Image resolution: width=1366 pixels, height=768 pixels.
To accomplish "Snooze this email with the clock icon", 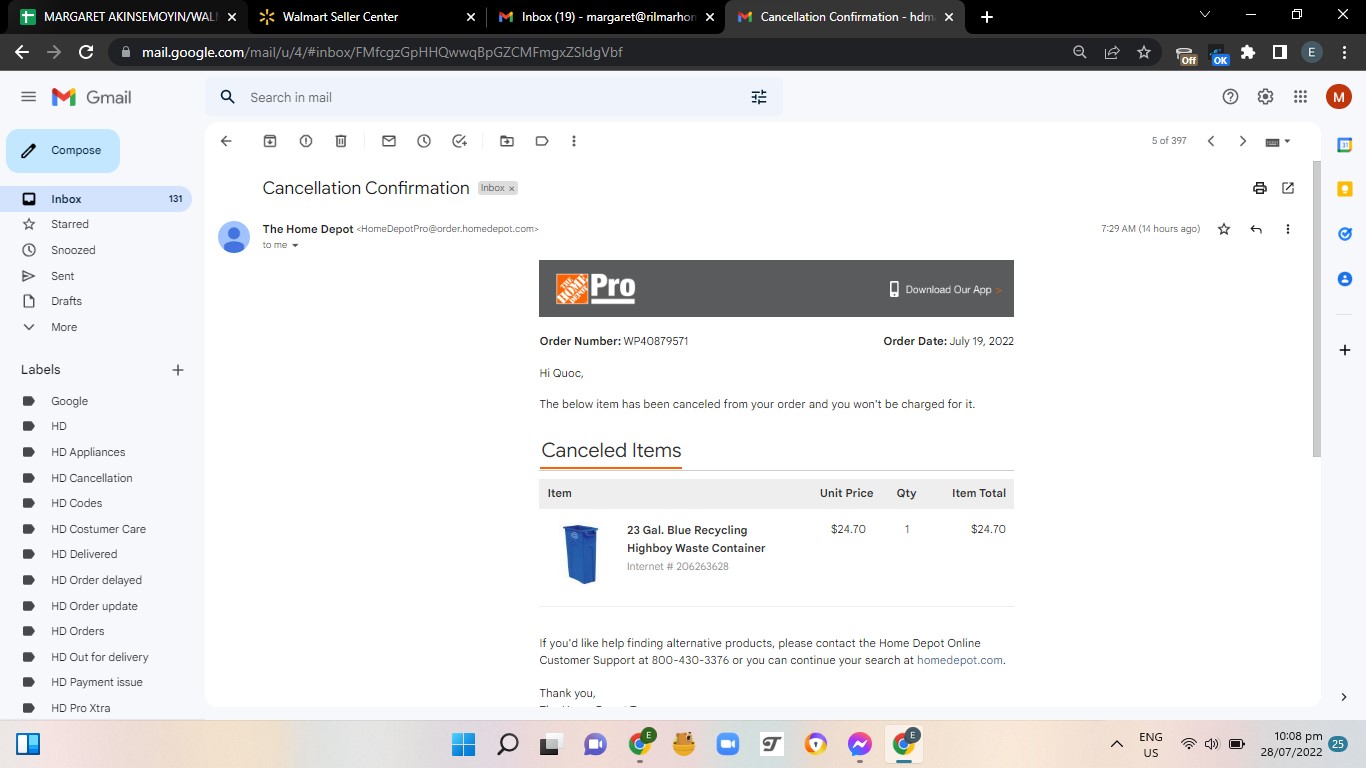I will (x=424, y=141).
